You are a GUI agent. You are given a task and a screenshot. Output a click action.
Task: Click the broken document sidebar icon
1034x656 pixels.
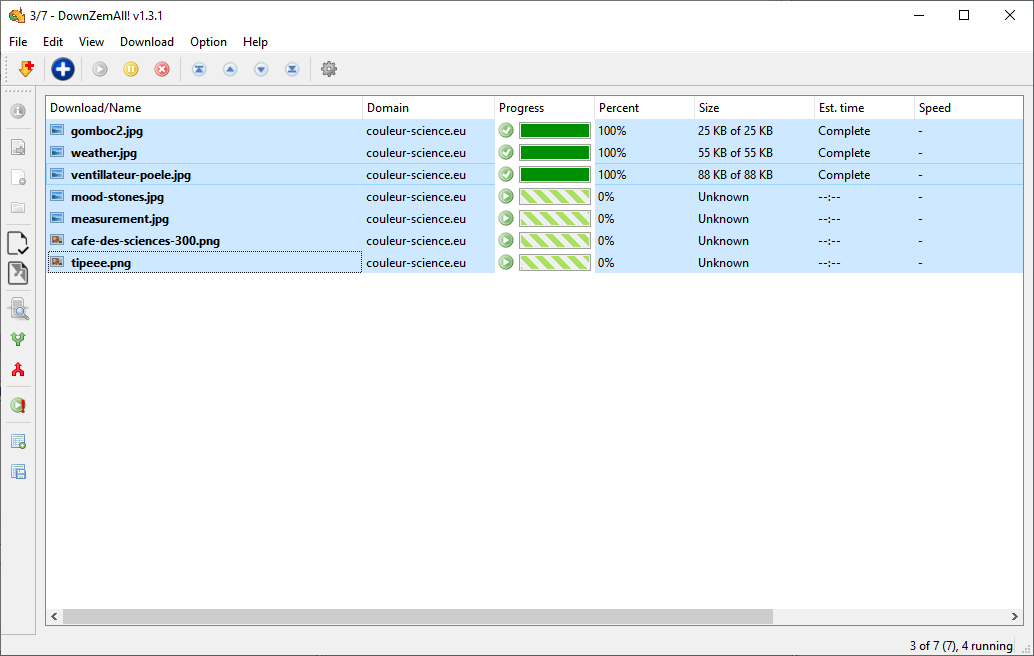click(18, 273)
